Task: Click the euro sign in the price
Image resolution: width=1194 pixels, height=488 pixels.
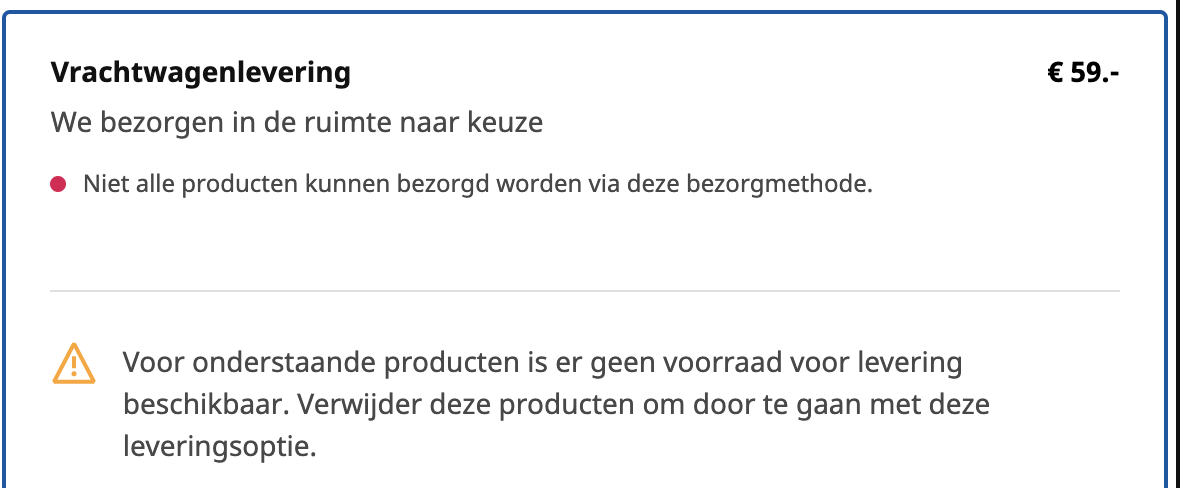Action: coord(1055,73)
